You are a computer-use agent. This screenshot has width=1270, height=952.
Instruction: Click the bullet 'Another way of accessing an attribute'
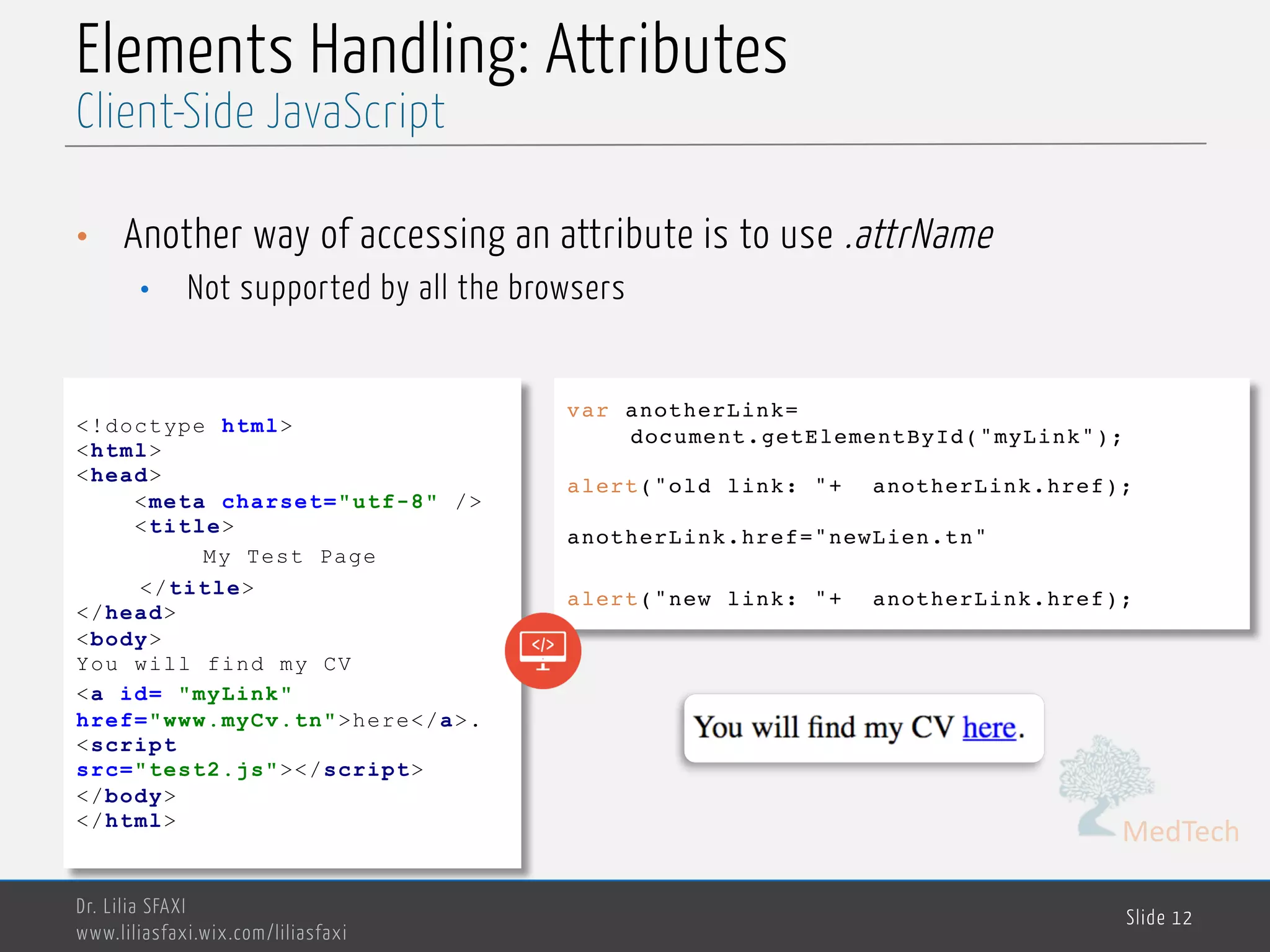(558, 235)
